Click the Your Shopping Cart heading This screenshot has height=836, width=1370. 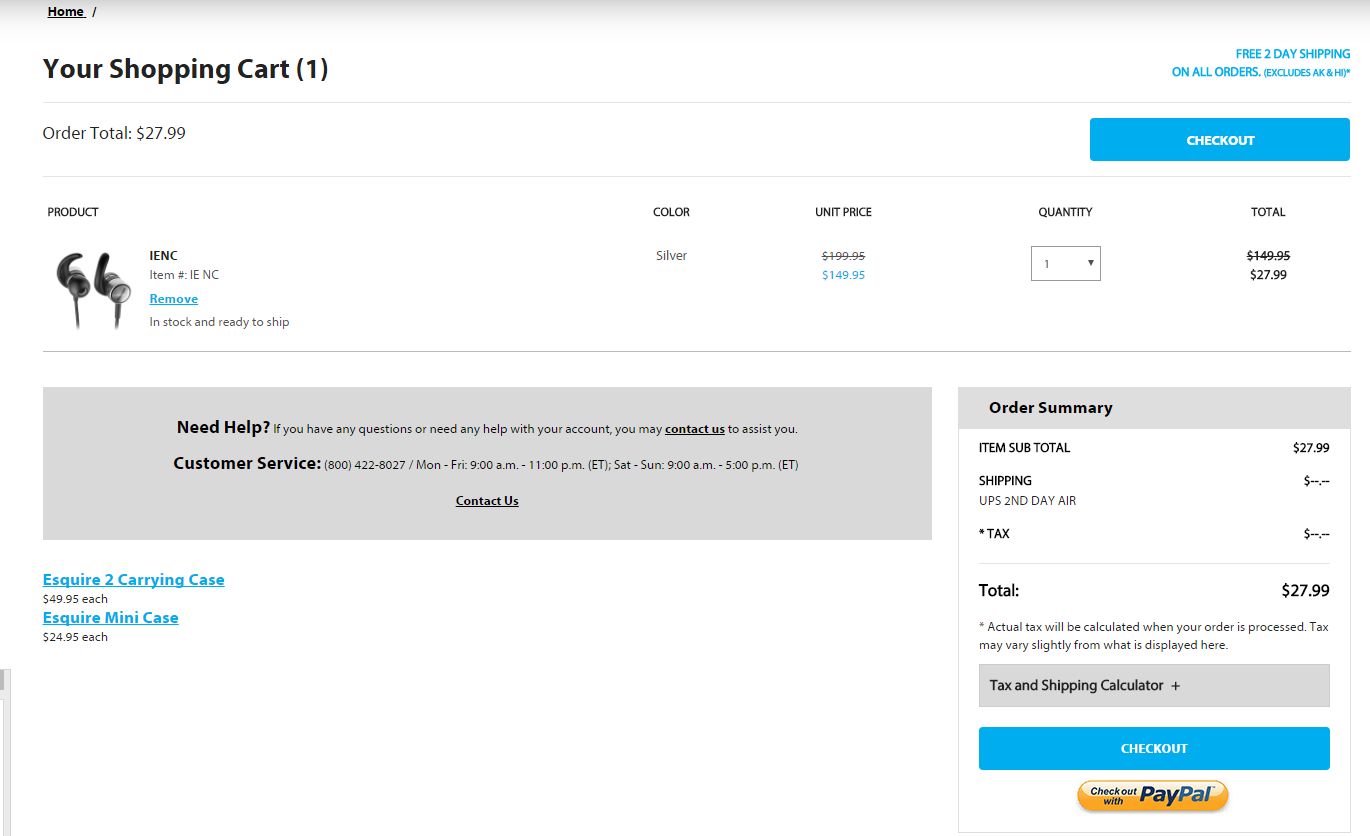185,69
